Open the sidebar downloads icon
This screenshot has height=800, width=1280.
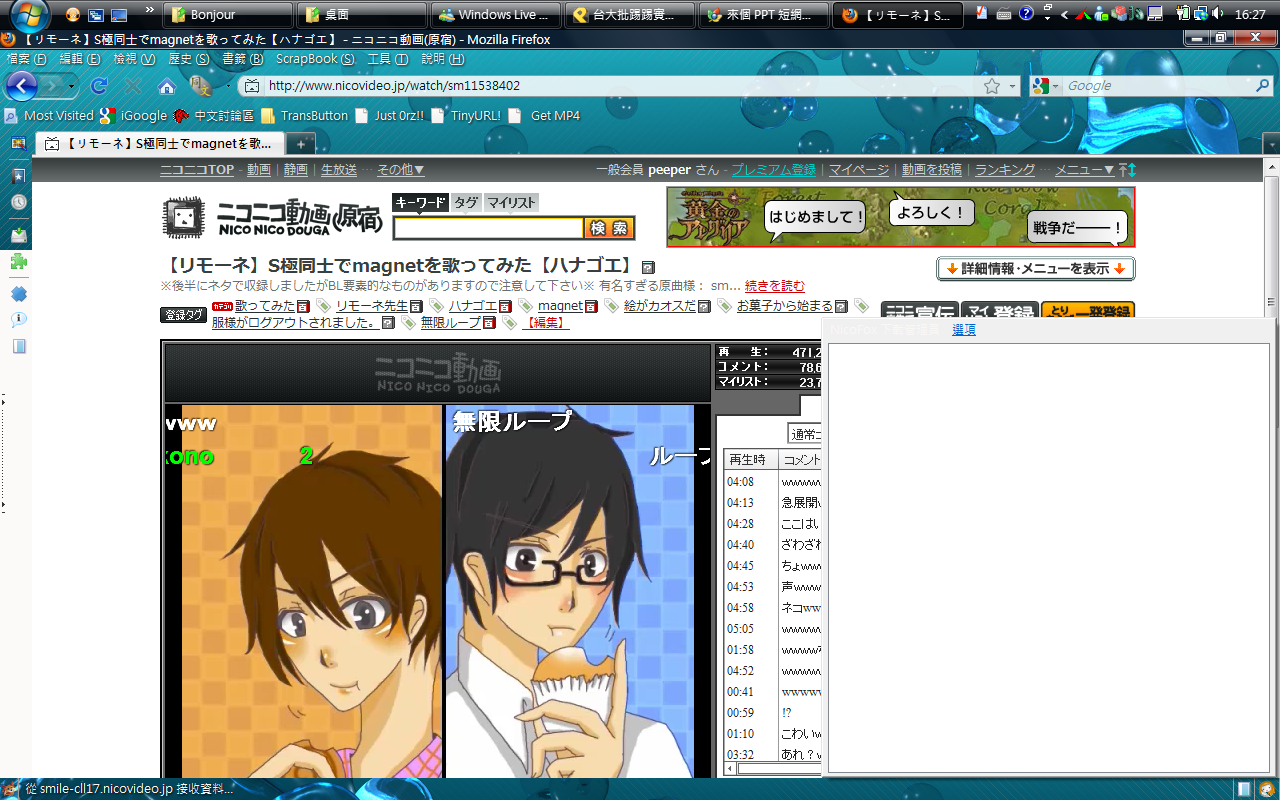tap(18, 234)
